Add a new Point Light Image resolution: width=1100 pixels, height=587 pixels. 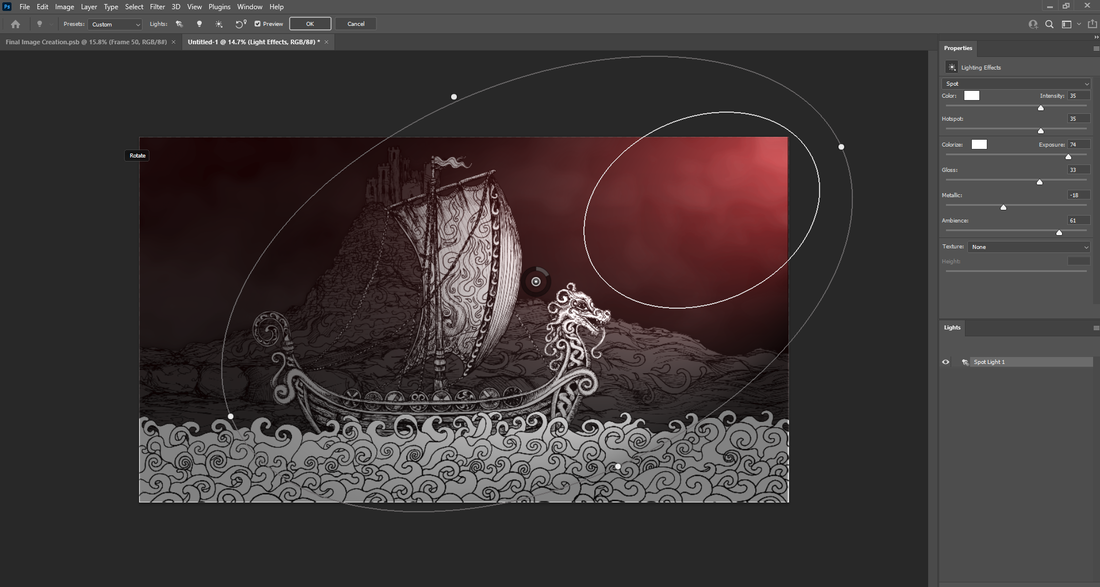(199, 24)
